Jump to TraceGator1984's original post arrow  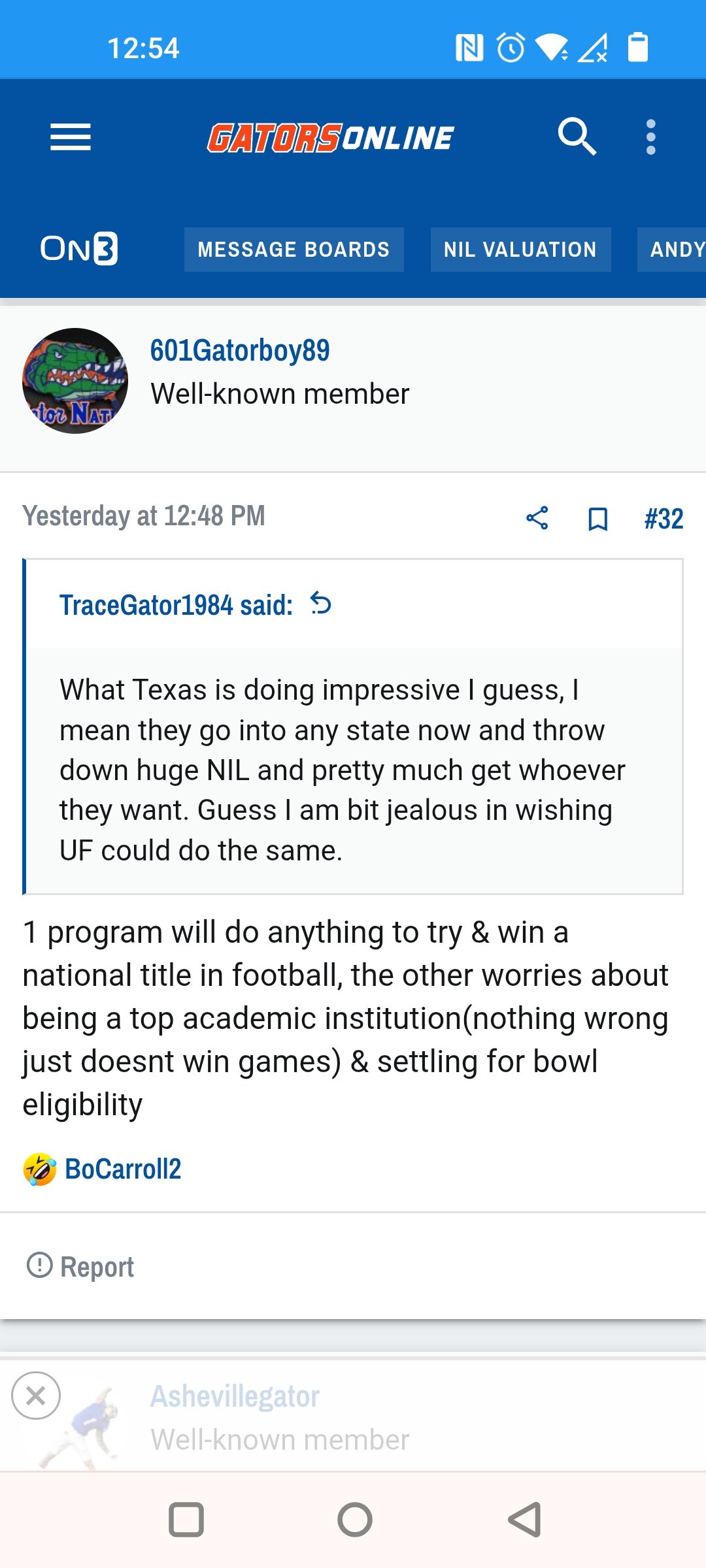point(321,603)
